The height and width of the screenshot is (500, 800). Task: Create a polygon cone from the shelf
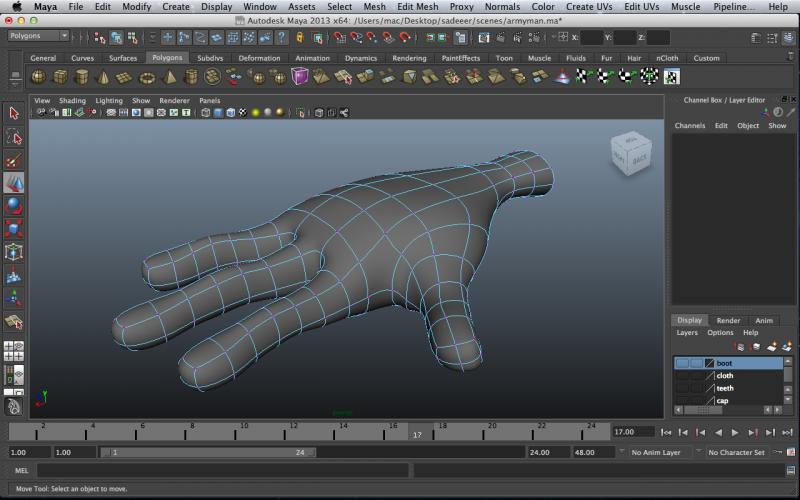(x=104, y=77)
